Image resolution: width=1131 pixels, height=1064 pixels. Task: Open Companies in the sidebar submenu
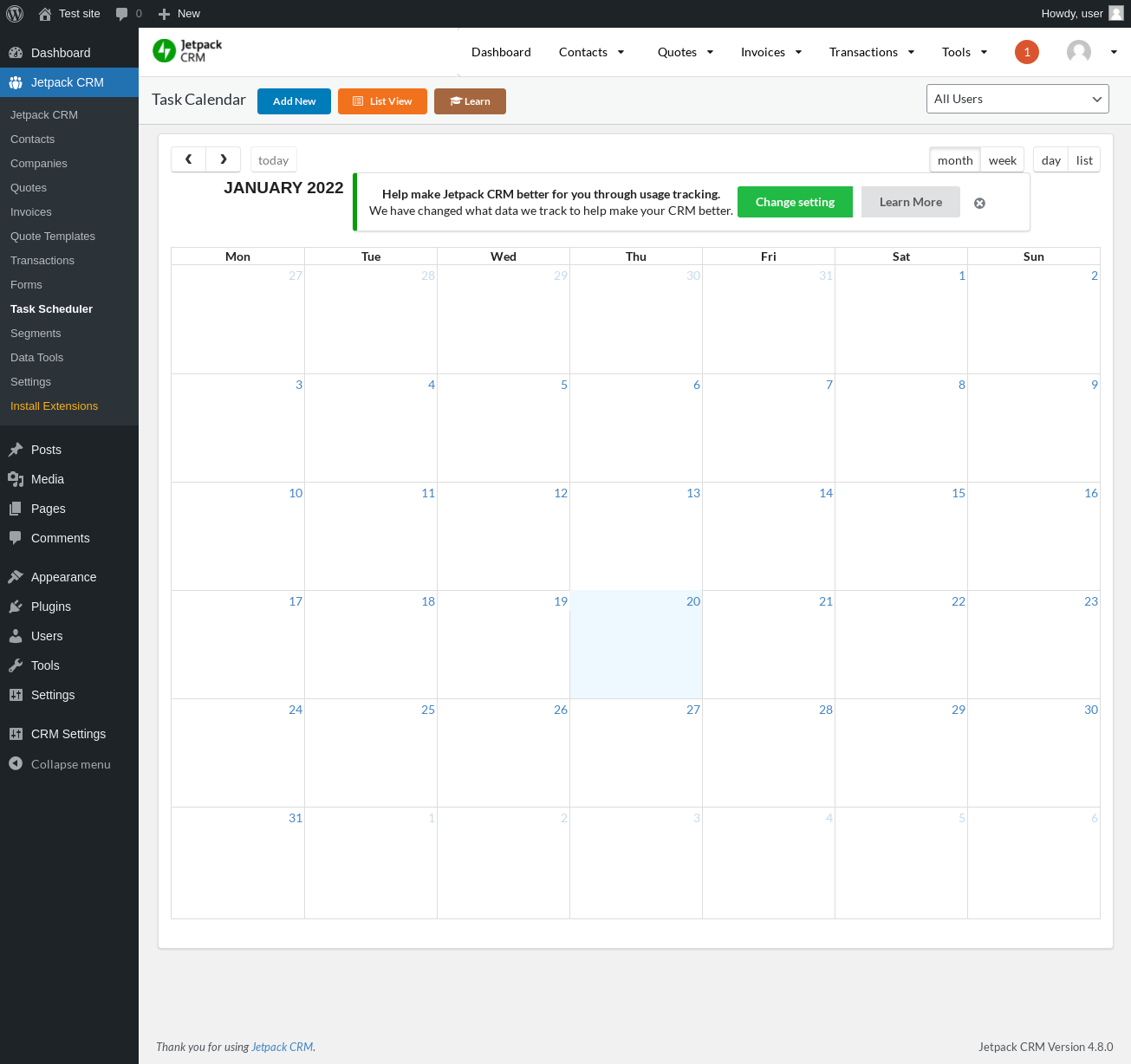[38, 163]
